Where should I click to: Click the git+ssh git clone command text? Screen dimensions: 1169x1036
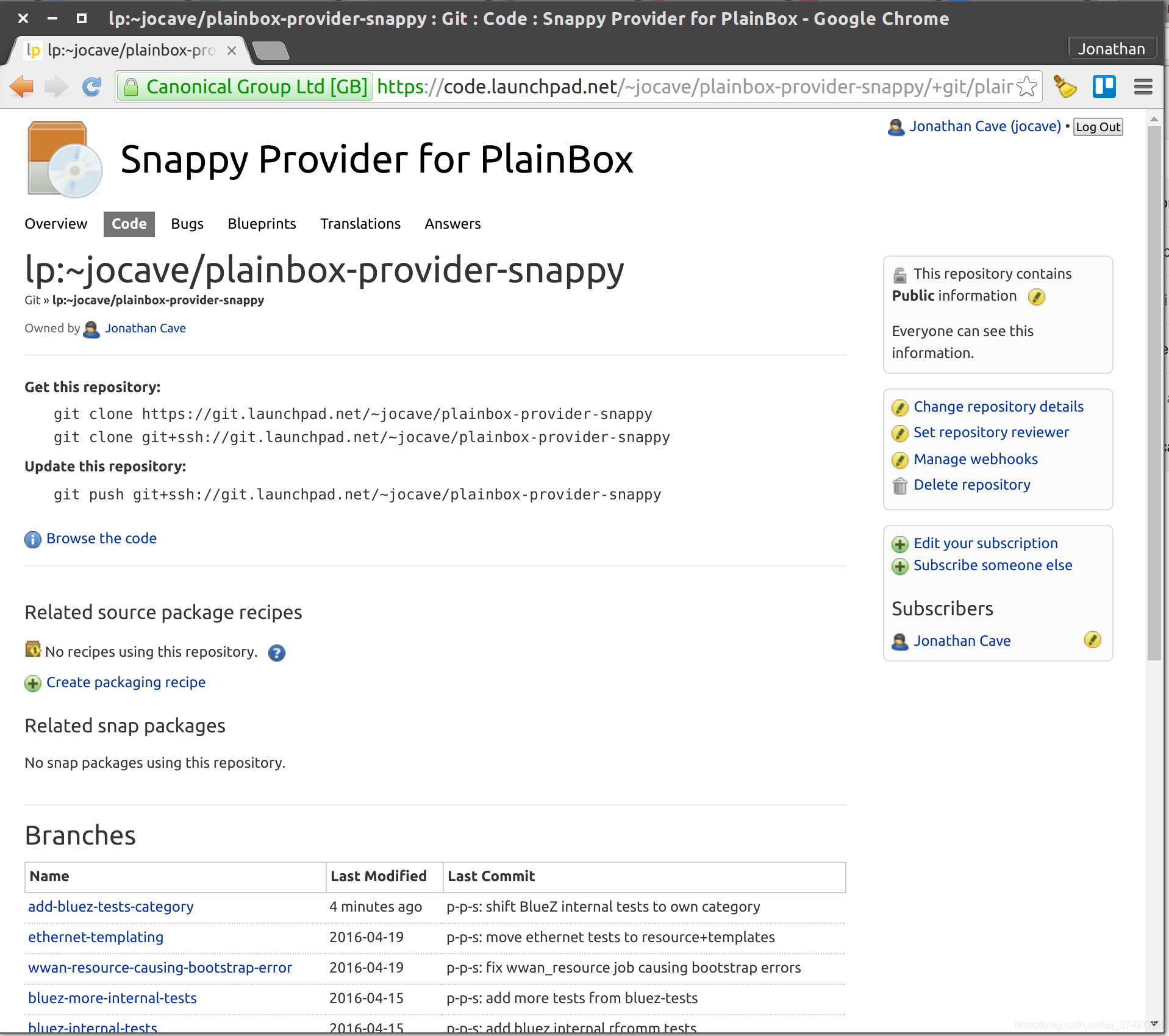[x=362, y=437]
